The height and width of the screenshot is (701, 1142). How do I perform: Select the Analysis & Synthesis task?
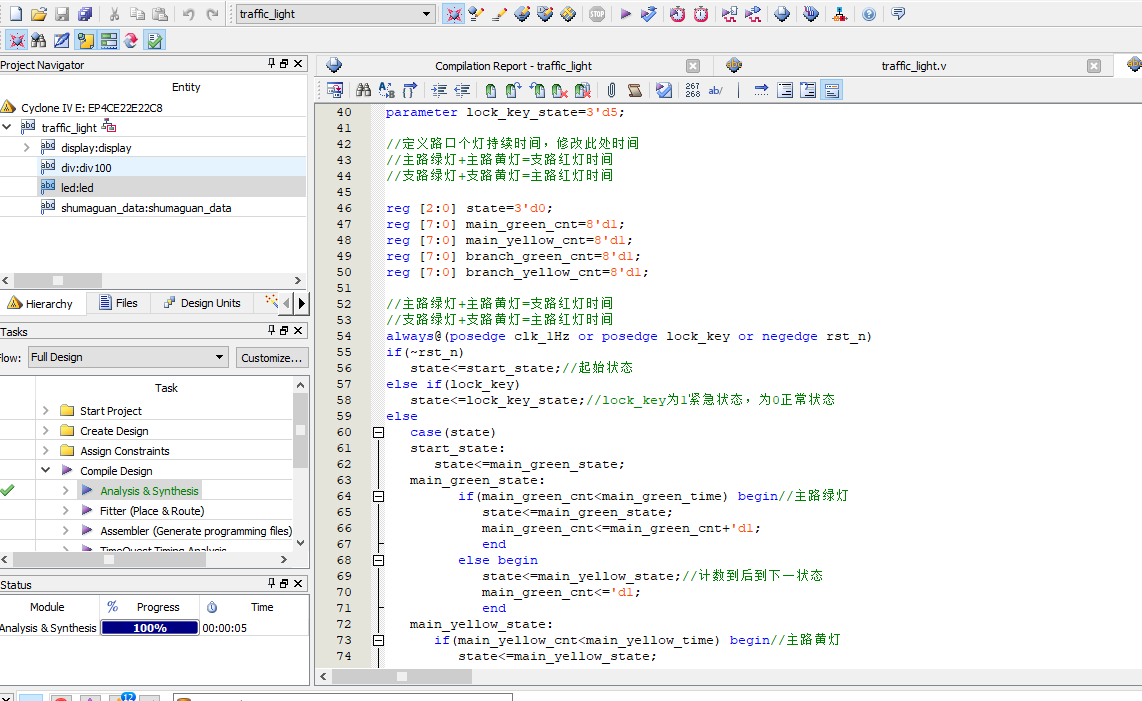[149, 491]
